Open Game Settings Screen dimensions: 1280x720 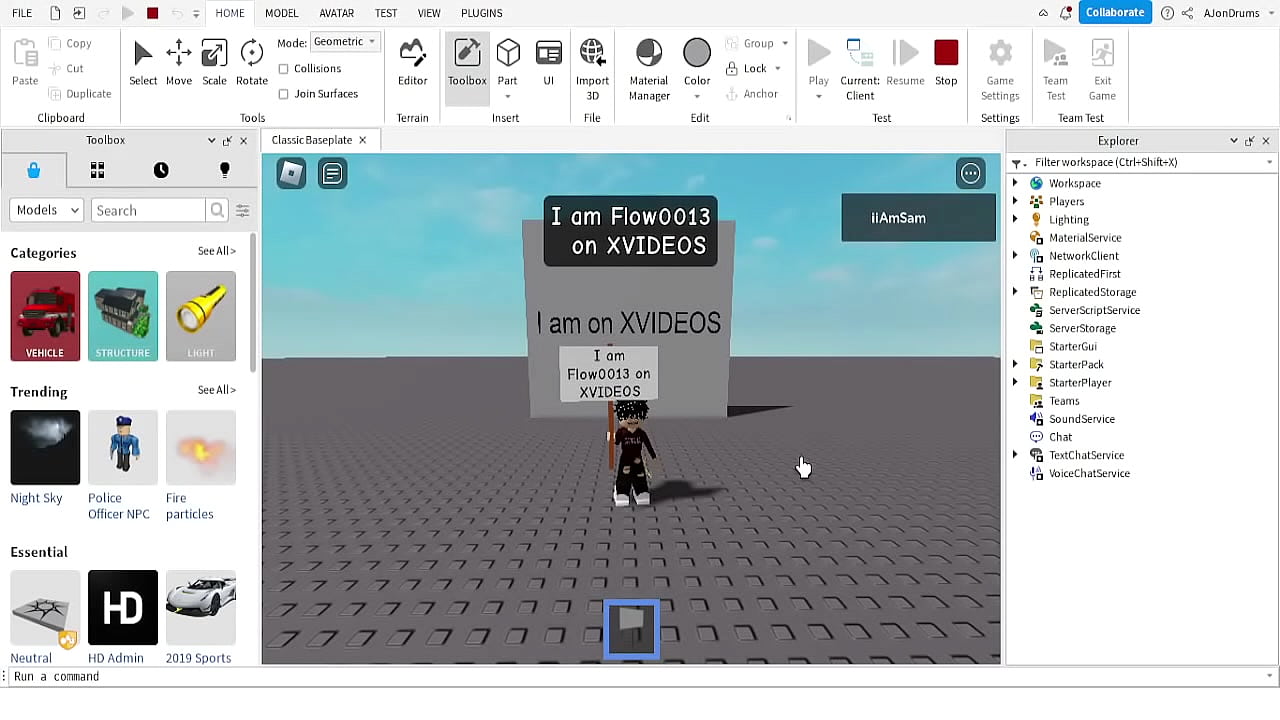[x=999, y=62]
